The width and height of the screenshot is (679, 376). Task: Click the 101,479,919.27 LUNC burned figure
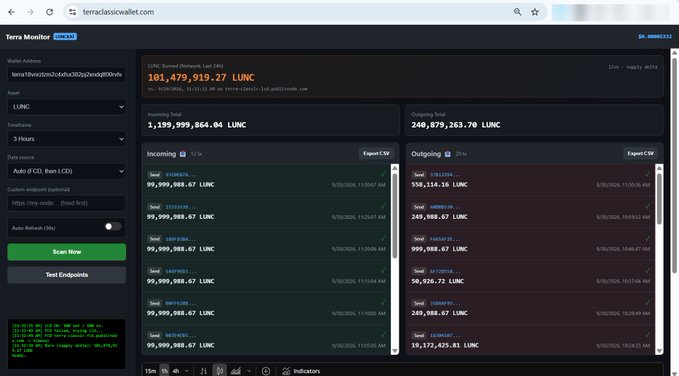201,78
